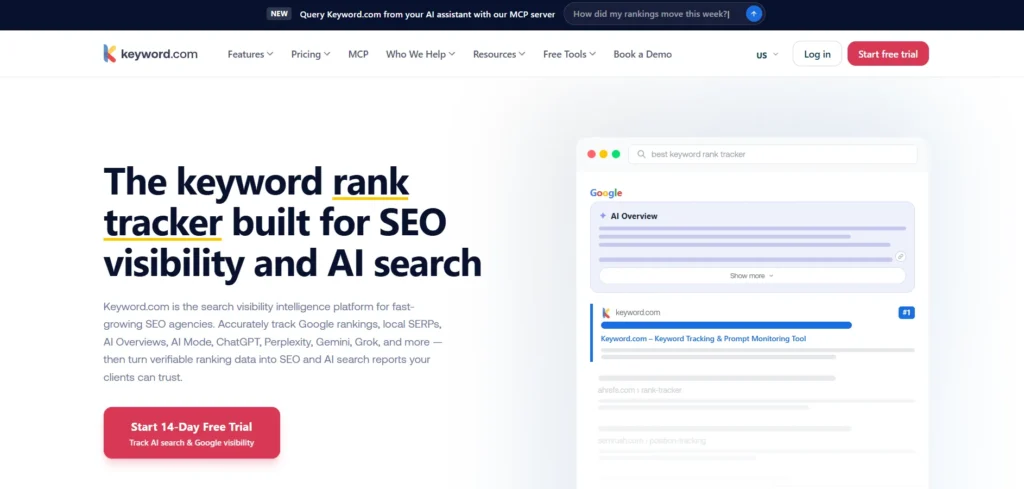Click the keyword.com logo in header
This screenshot has height=489, width=1024.
point(150,54)
